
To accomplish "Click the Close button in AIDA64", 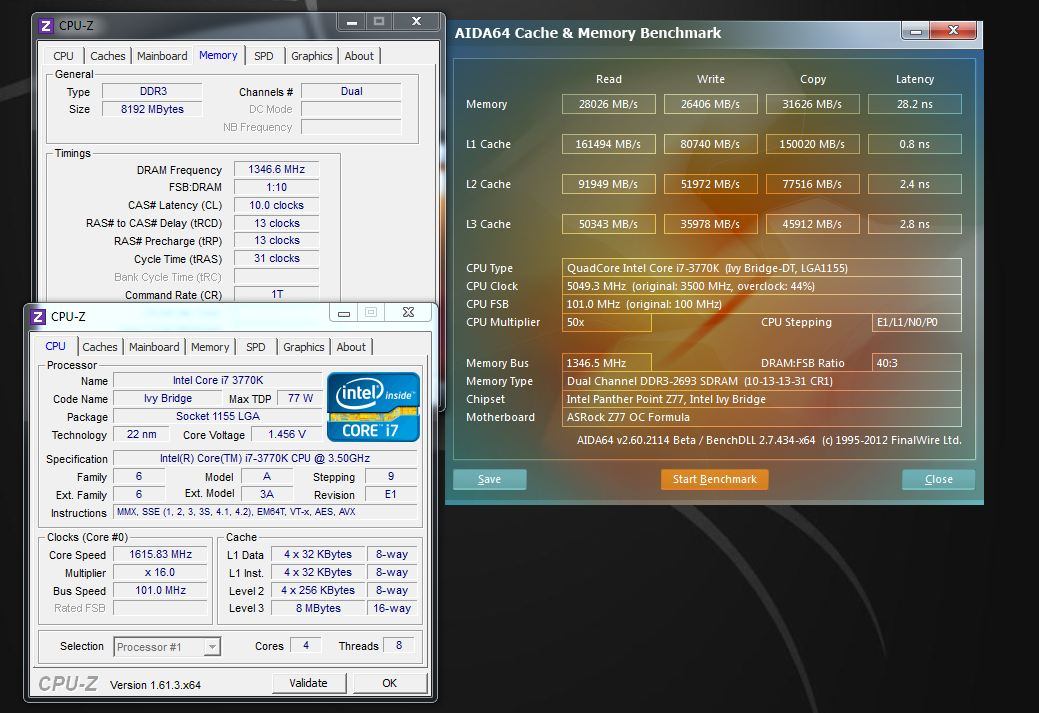I will point(938,479).
